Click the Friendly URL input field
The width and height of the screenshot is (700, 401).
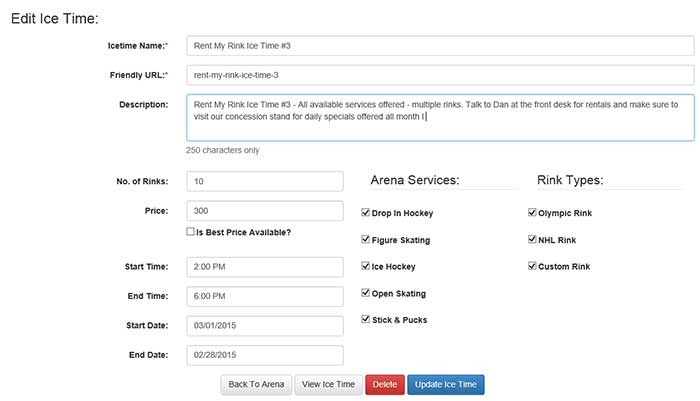[440, 75]
